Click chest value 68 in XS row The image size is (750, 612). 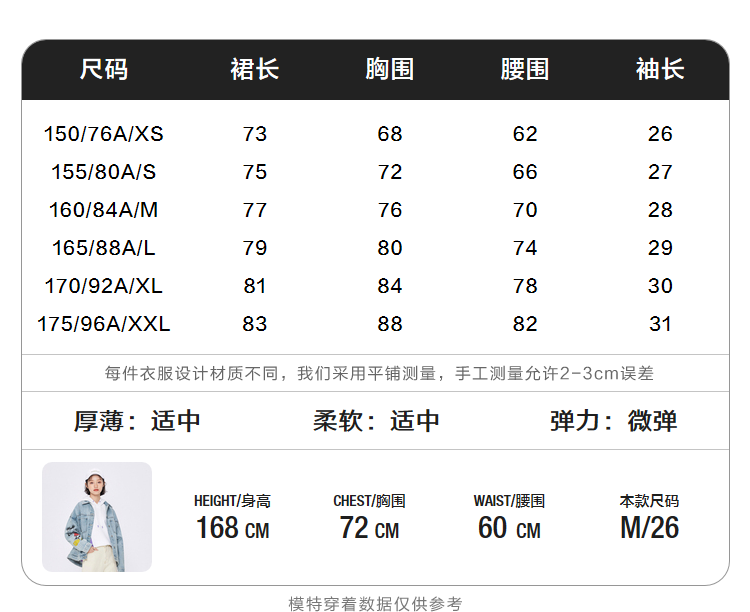point(390,134)
